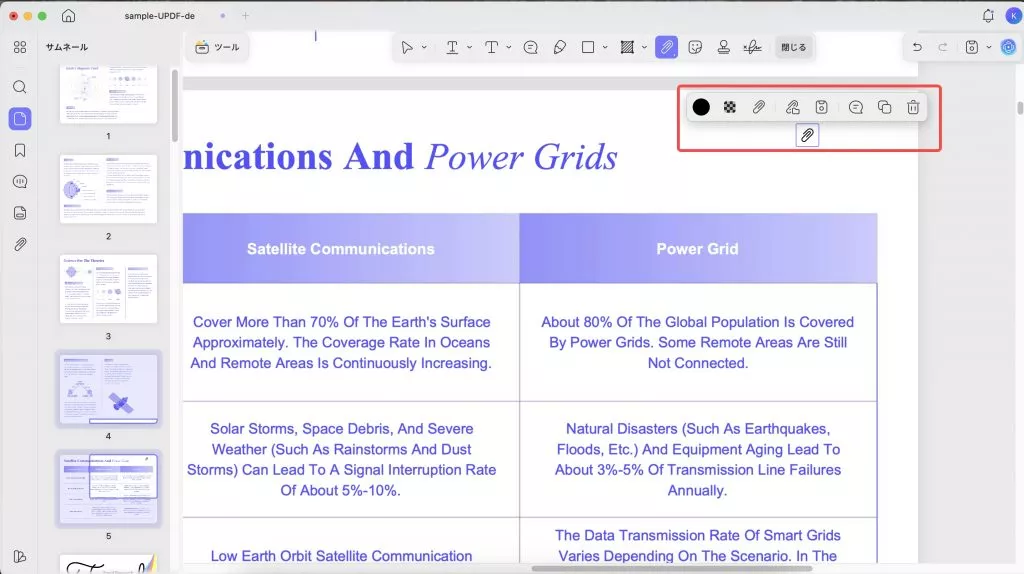Open a new tab with plus button

point(246,16)
